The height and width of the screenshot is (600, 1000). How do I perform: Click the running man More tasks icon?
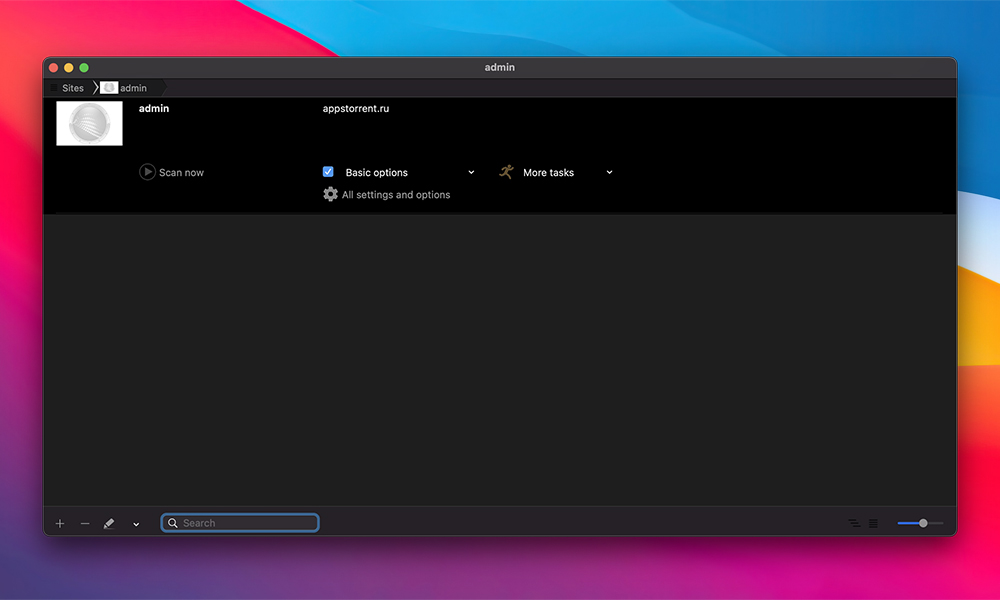tap(506, 172)
